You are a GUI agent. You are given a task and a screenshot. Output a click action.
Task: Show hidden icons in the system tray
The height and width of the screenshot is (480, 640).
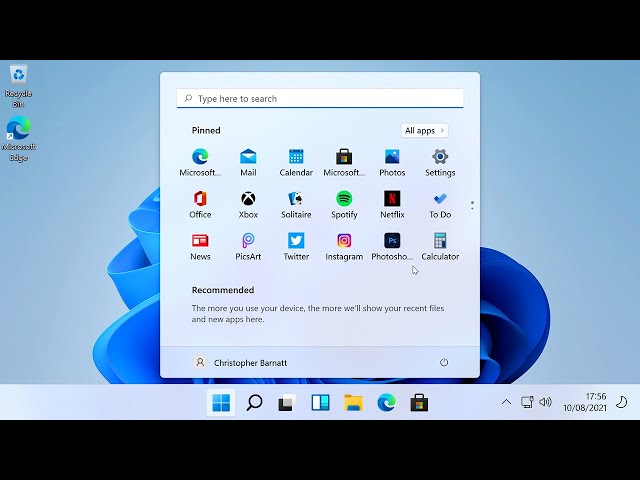click(506, 402)
